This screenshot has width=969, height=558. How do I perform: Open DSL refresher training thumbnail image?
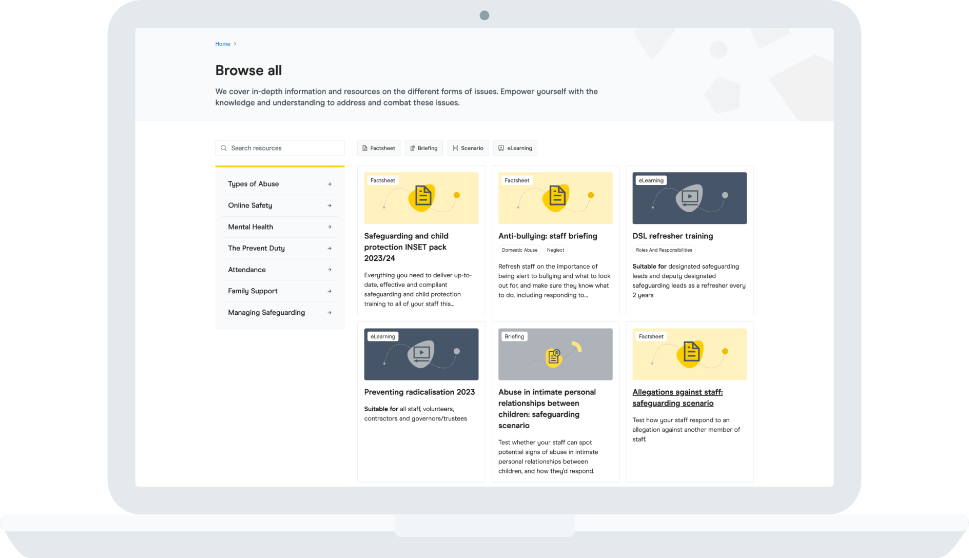689,198
